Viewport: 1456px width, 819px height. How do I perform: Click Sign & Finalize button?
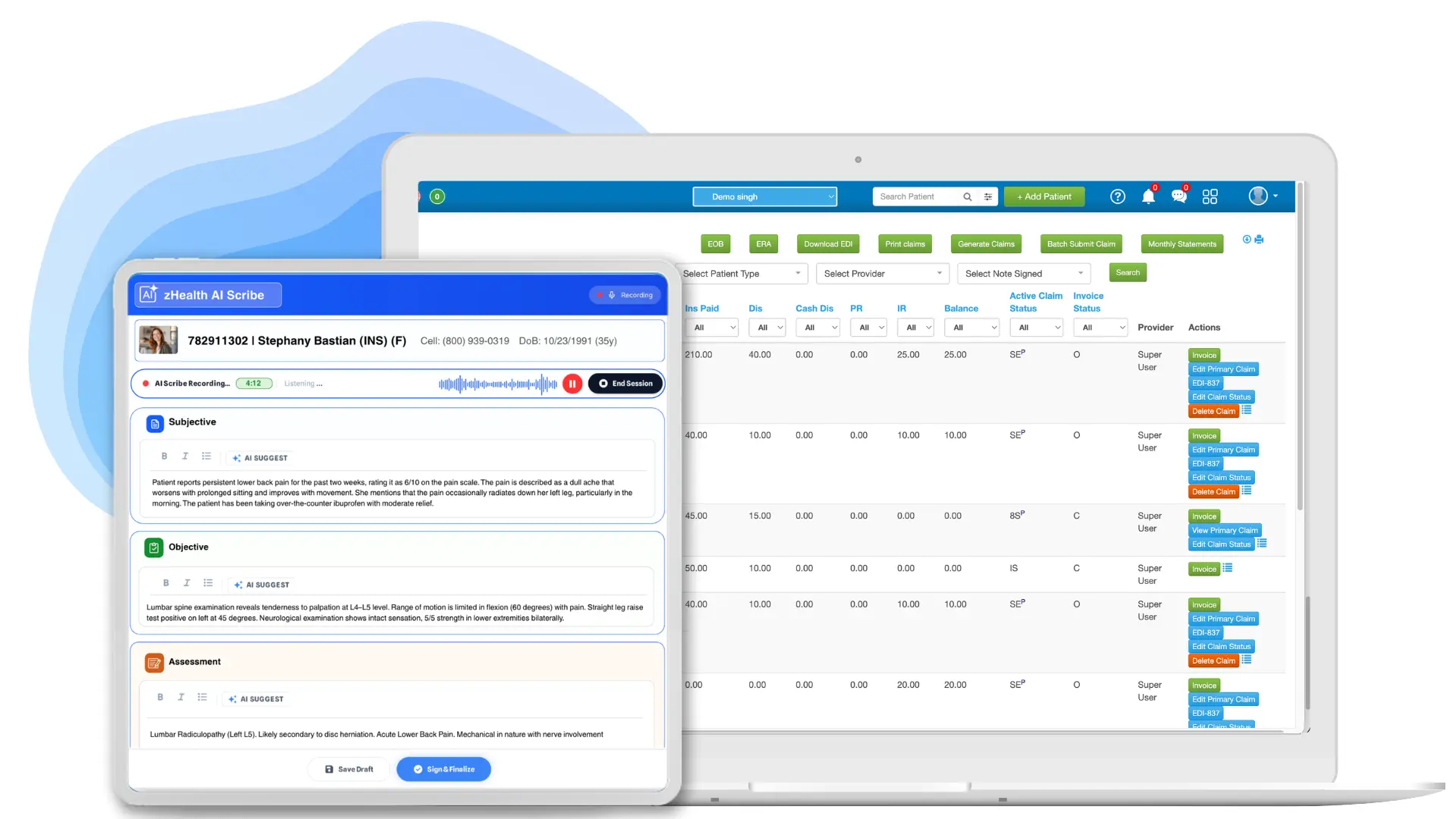point(444,770)
